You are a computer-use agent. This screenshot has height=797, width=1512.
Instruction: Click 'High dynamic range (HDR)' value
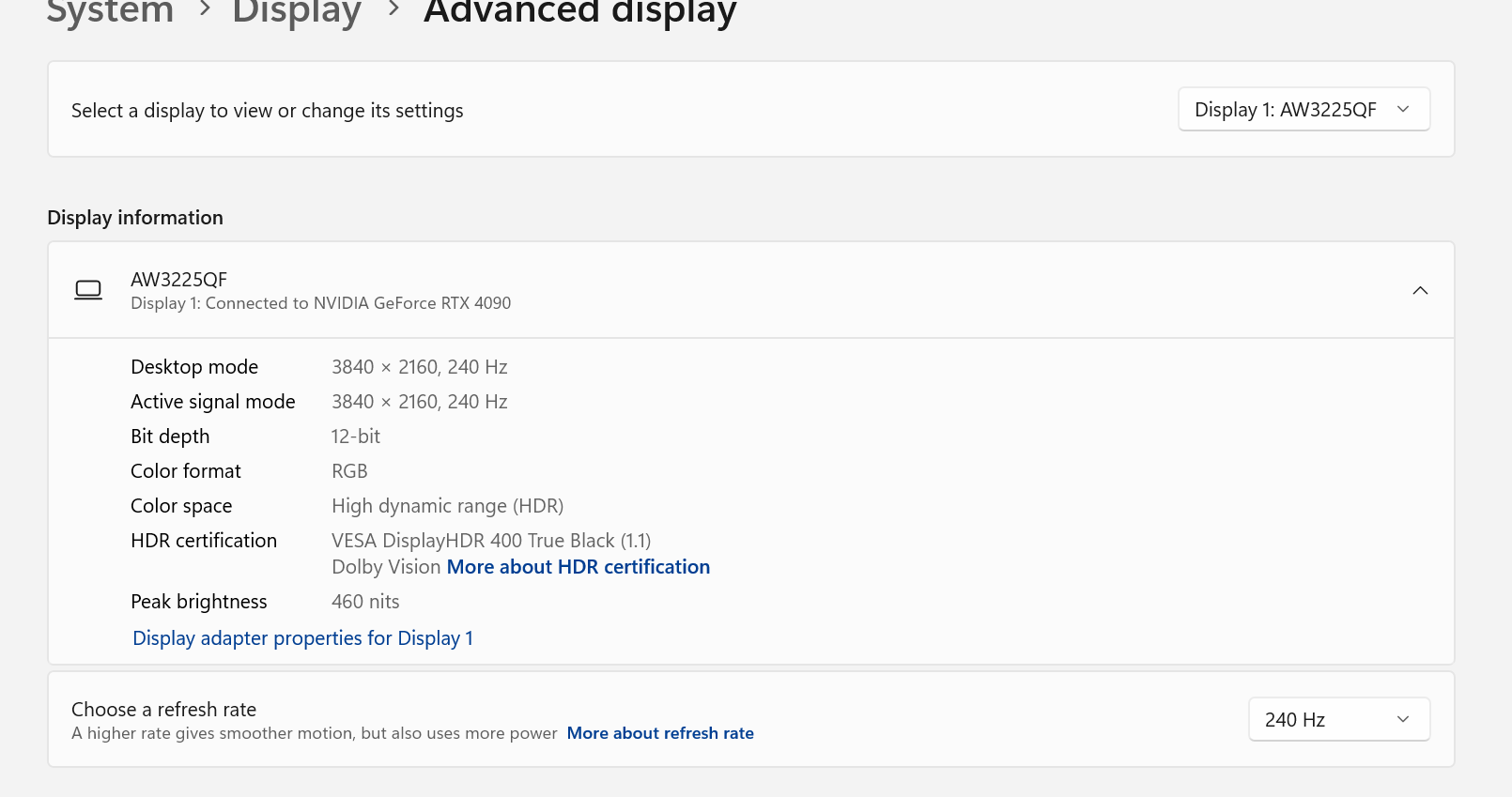point(448,506)
